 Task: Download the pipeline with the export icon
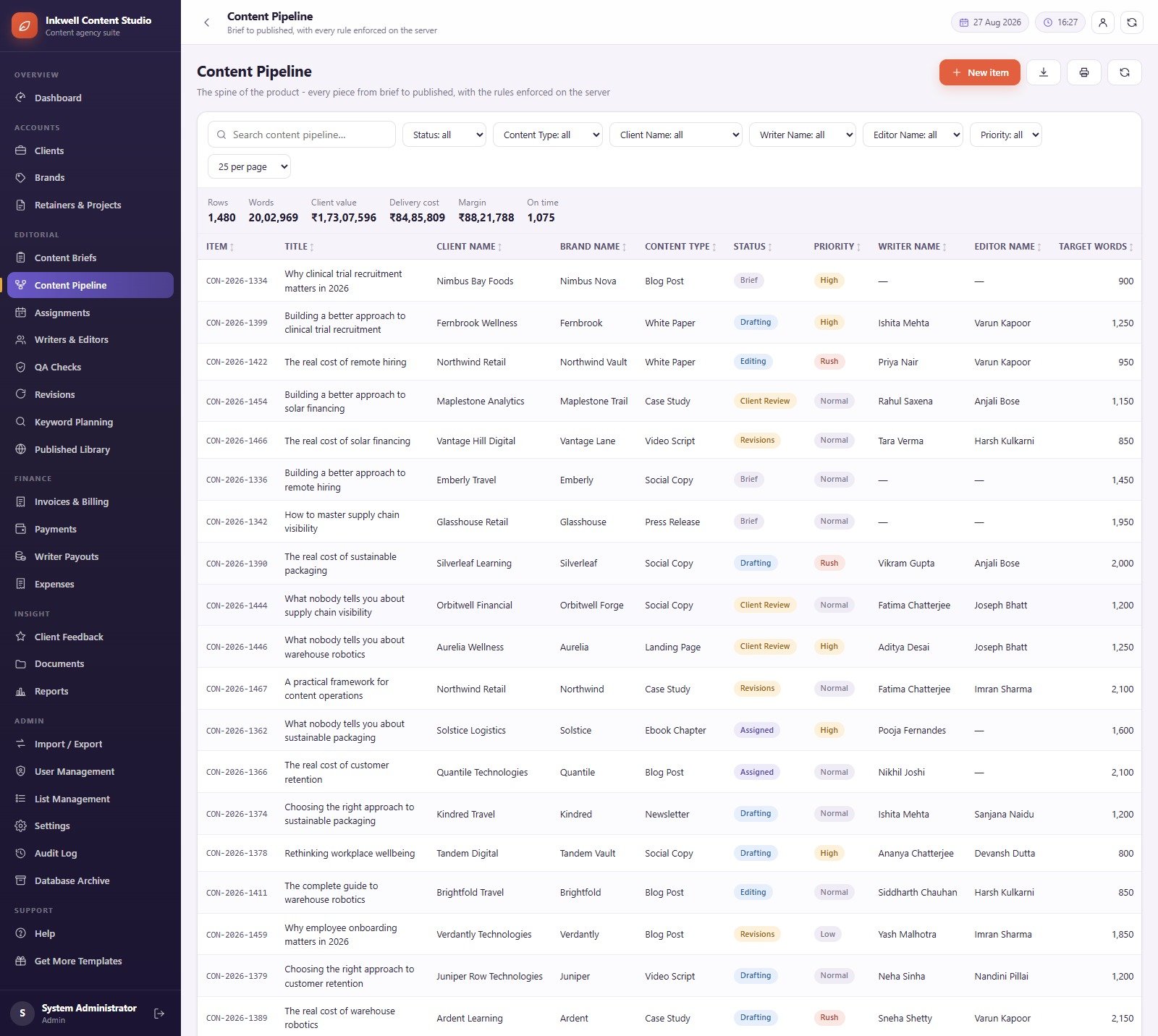pos(1044,72)
